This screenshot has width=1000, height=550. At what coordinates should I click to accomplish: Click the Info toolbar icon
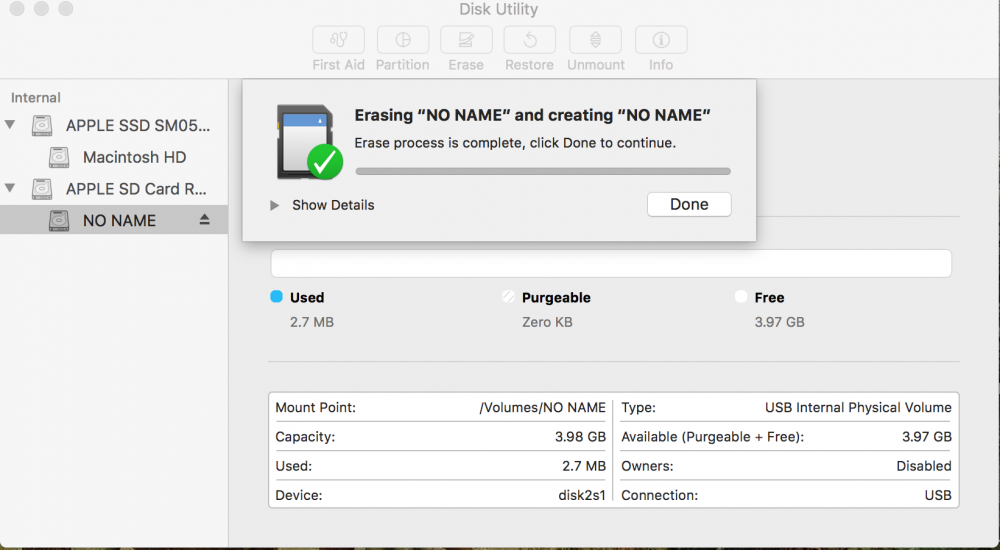(x=661, y=40)
